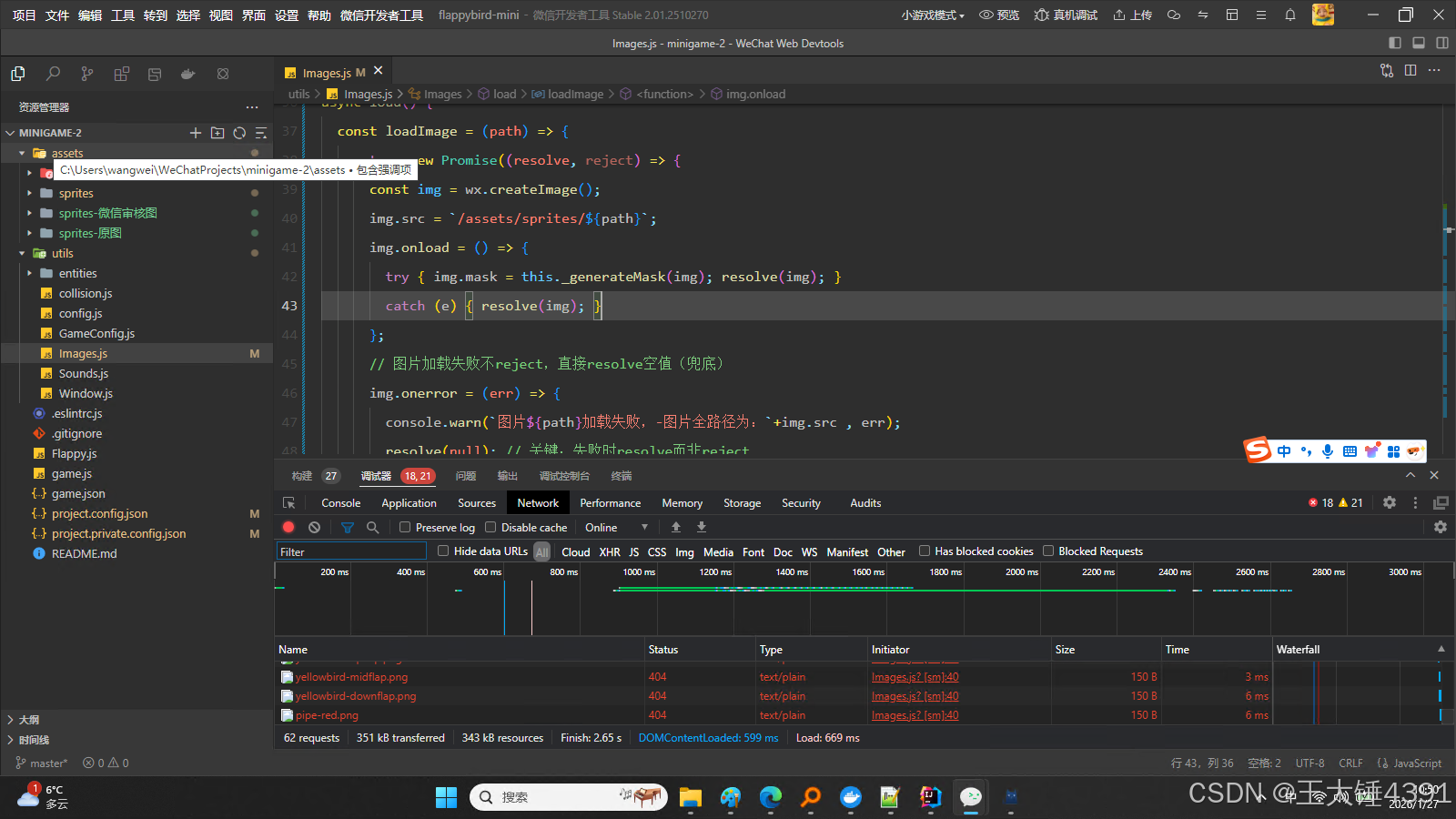The height and width of the screenshot is (819, 1456).
Task: Select the All filter type
Action: (542, 551)
